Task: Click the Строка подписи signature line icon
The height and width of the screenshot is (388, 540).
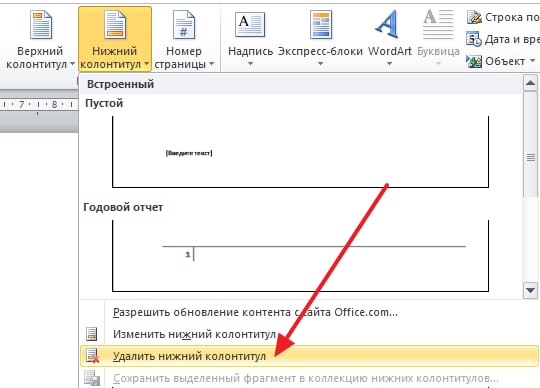Action: [x=474, y=17]
